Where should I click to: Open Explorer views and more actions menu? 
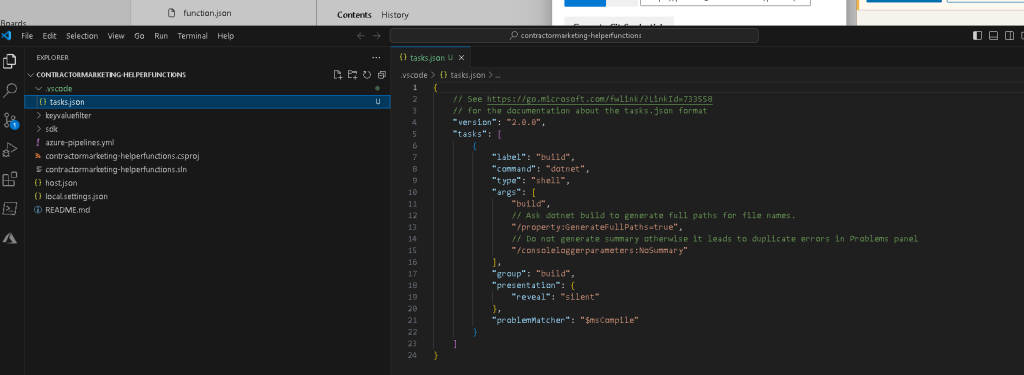(376, 57)
